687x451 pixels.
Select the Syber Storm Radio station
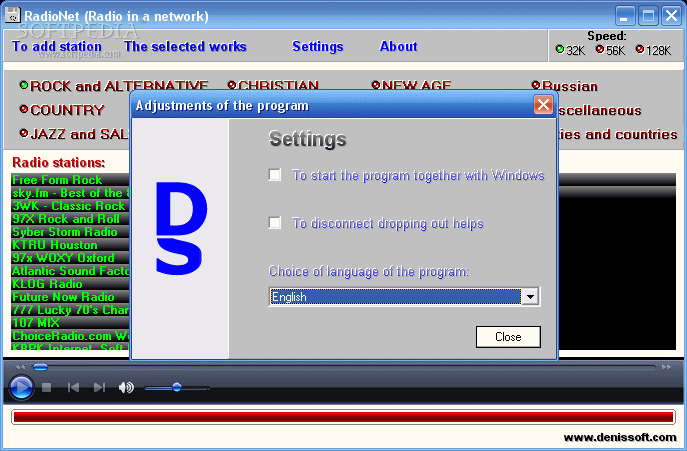coord(71,232)
